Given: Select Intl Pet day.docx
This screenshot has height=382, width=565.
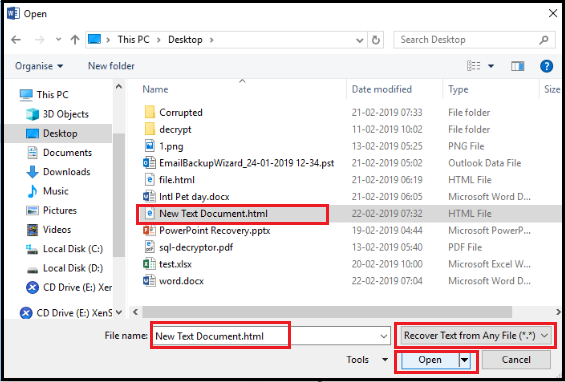Looking at the screenshot, I should (x=194, y=197).
